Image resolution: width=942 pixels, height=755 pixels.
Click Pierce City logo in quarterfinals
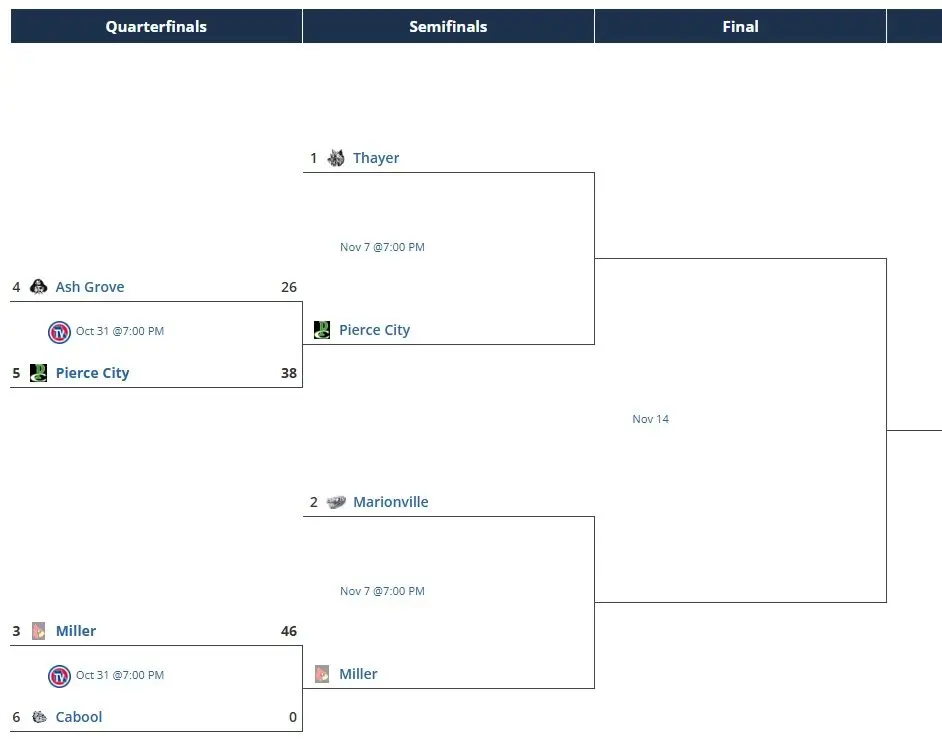(x=39, y=373)
